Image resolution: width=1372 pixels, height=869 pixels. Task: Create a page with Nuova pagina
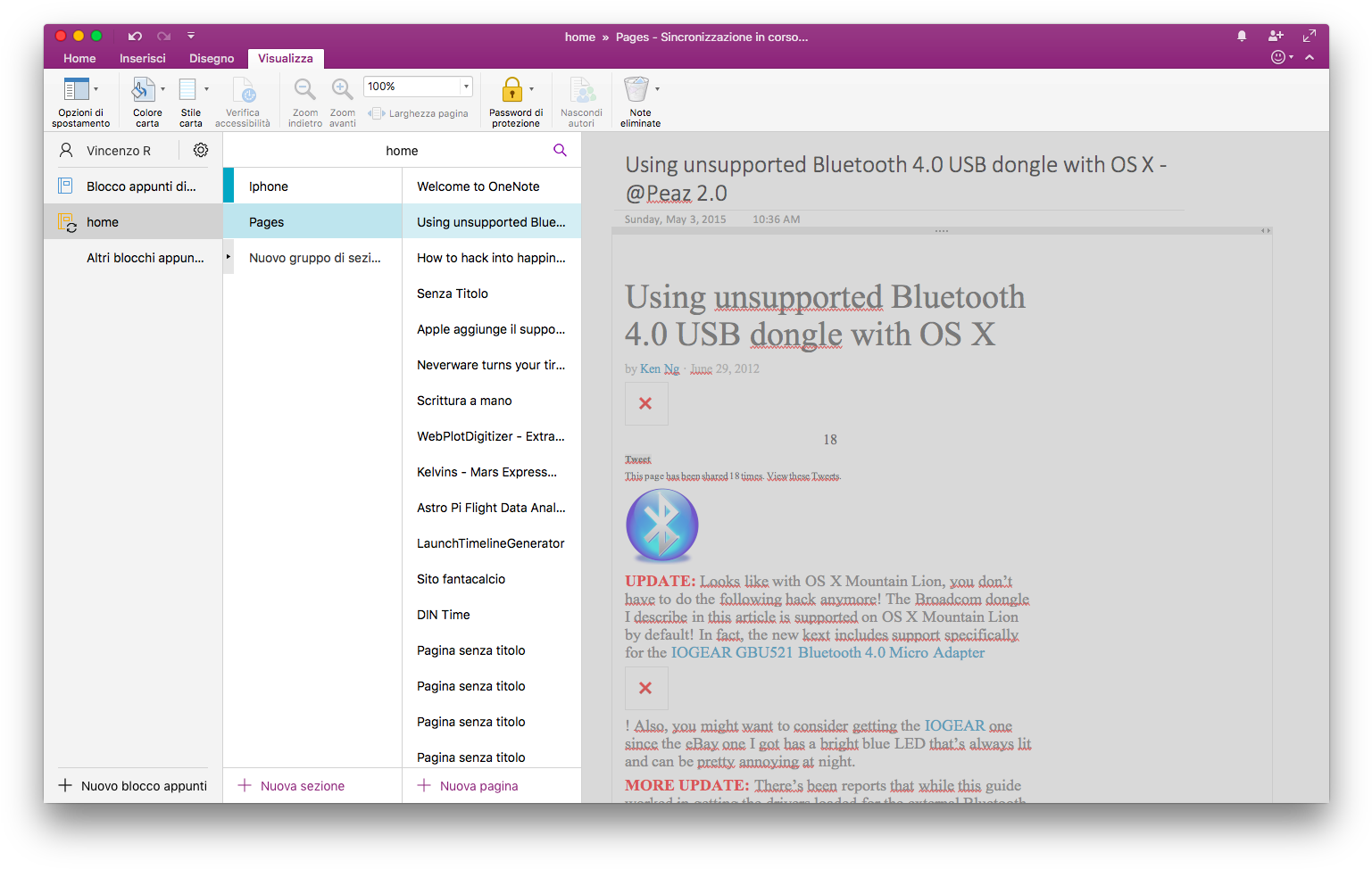(x=469, y=786)
